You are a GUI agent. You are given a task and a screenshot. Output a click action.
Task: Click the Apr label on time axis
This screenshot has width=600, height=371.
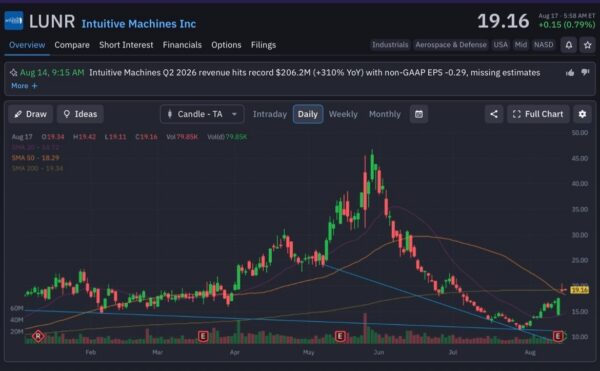pyautogui.click(x=235, y=352)
